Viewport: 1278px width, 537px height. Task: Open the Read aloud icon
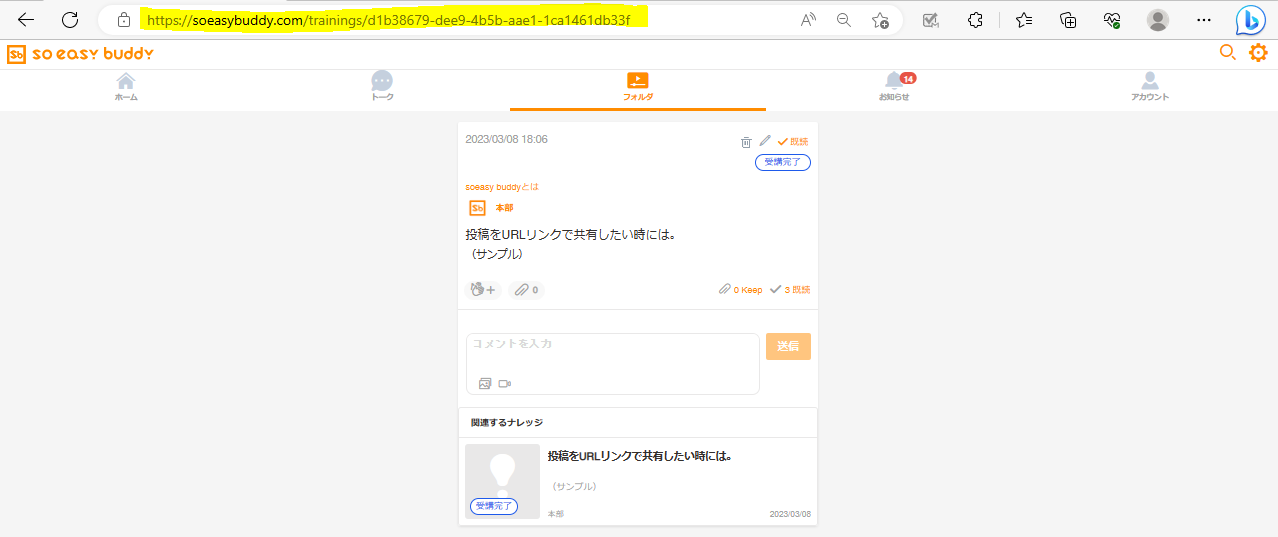(x=809, y=20)
